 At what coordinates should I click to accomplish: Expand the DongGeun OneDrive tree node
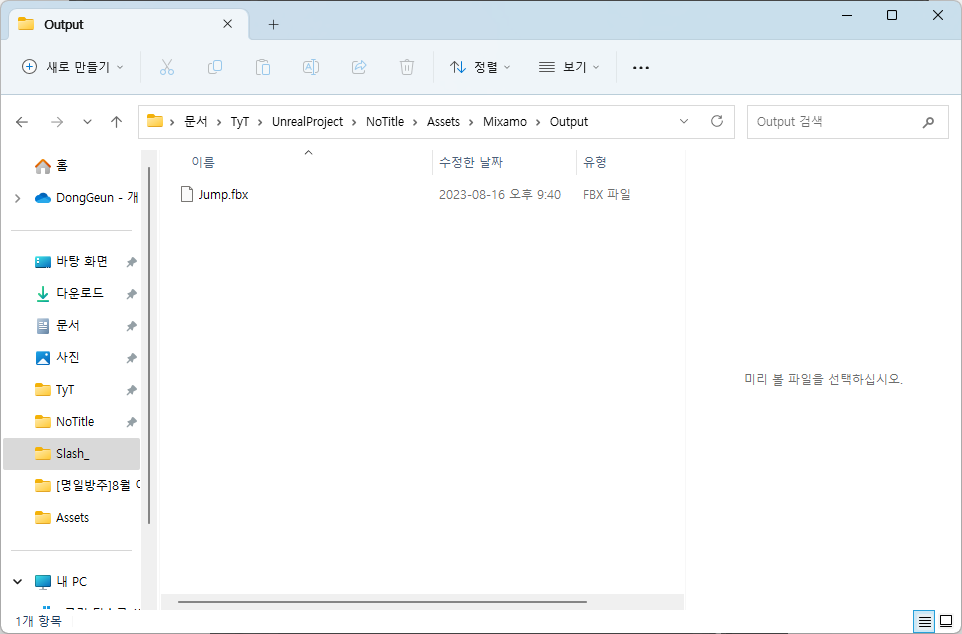click(x=18, y=198)
